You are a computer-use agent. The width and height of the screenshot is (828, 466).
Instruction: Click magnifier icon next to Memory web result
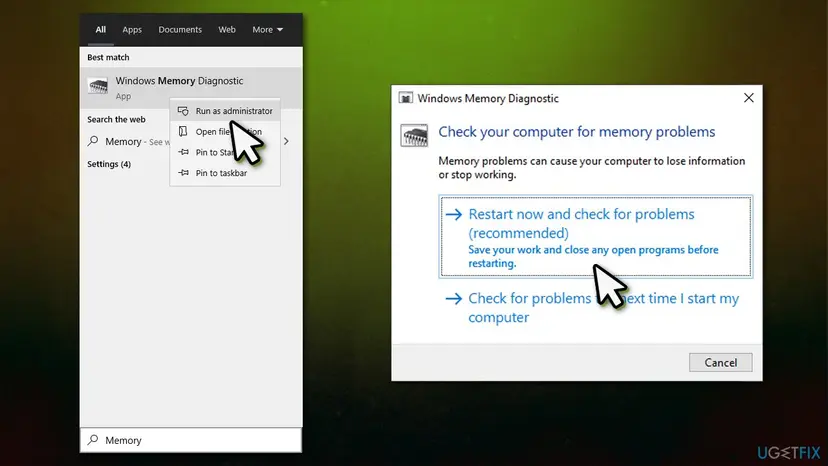point(93,141)
